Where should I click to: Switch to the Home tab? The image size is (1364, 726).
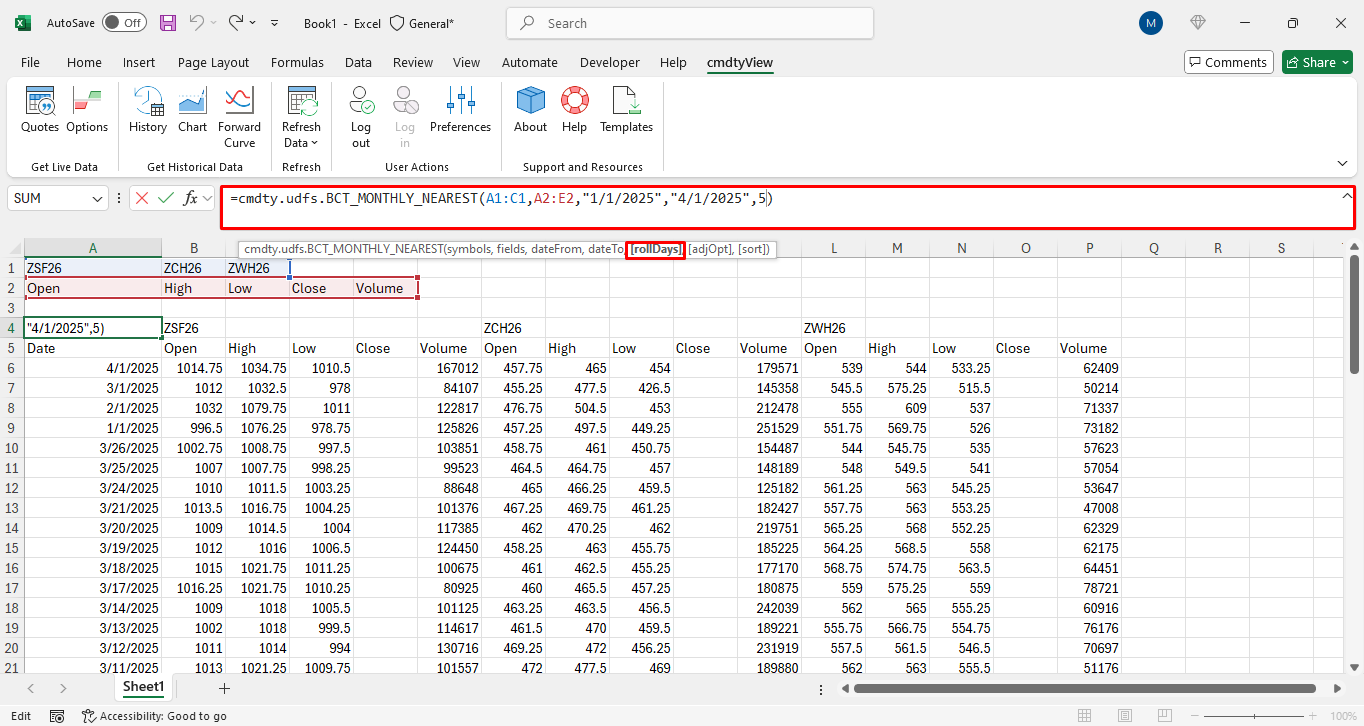coord(84,62)
